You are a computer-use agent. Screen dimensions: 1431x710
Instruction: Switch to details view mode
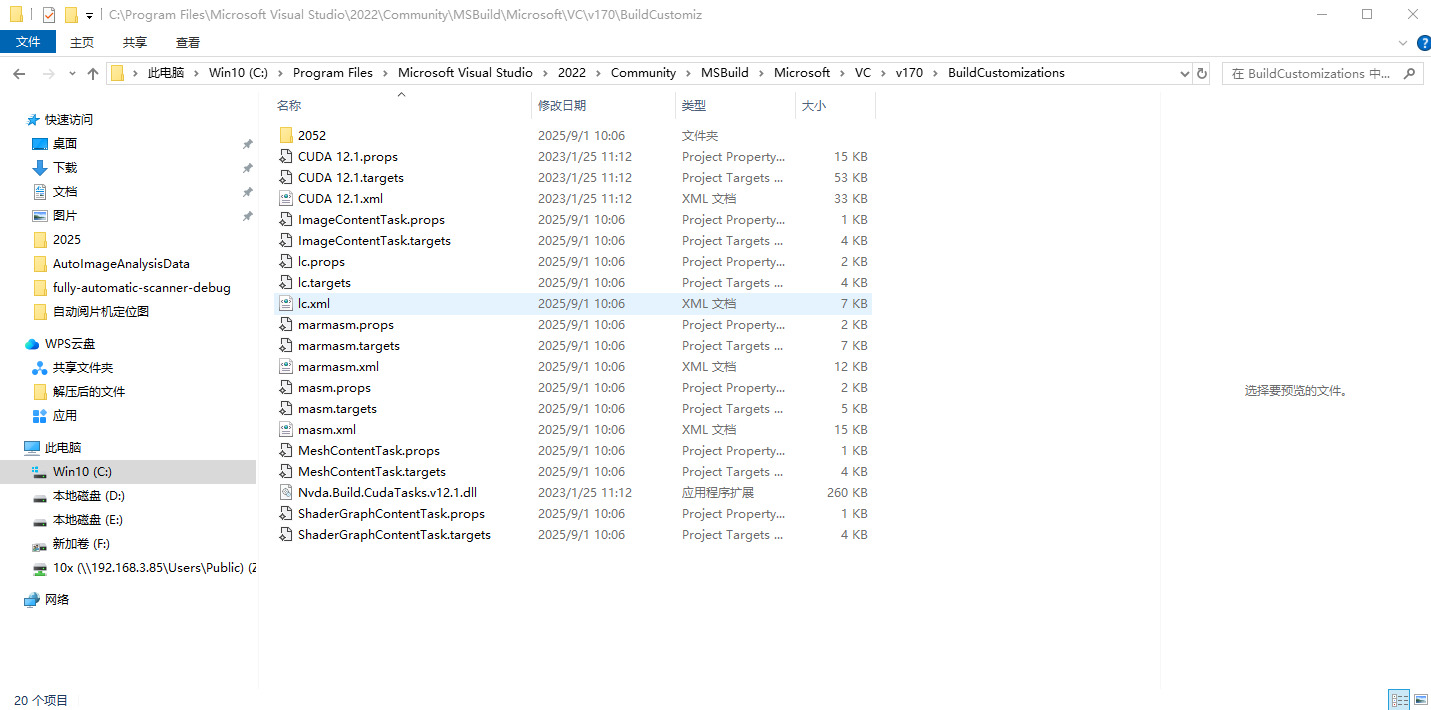(1398, 700)
